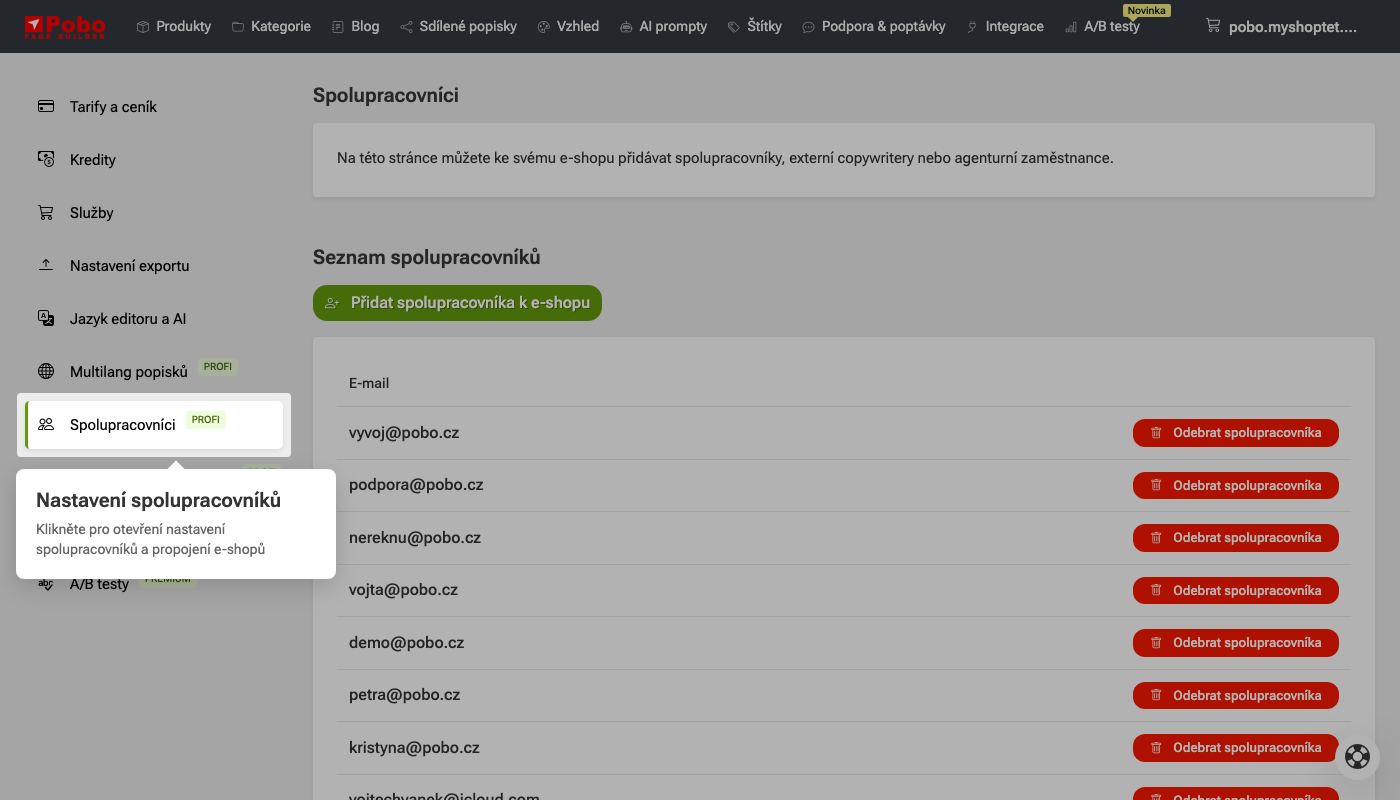
Task: Open A/B testy from top navigation
Action: [x=1102, y=26]
